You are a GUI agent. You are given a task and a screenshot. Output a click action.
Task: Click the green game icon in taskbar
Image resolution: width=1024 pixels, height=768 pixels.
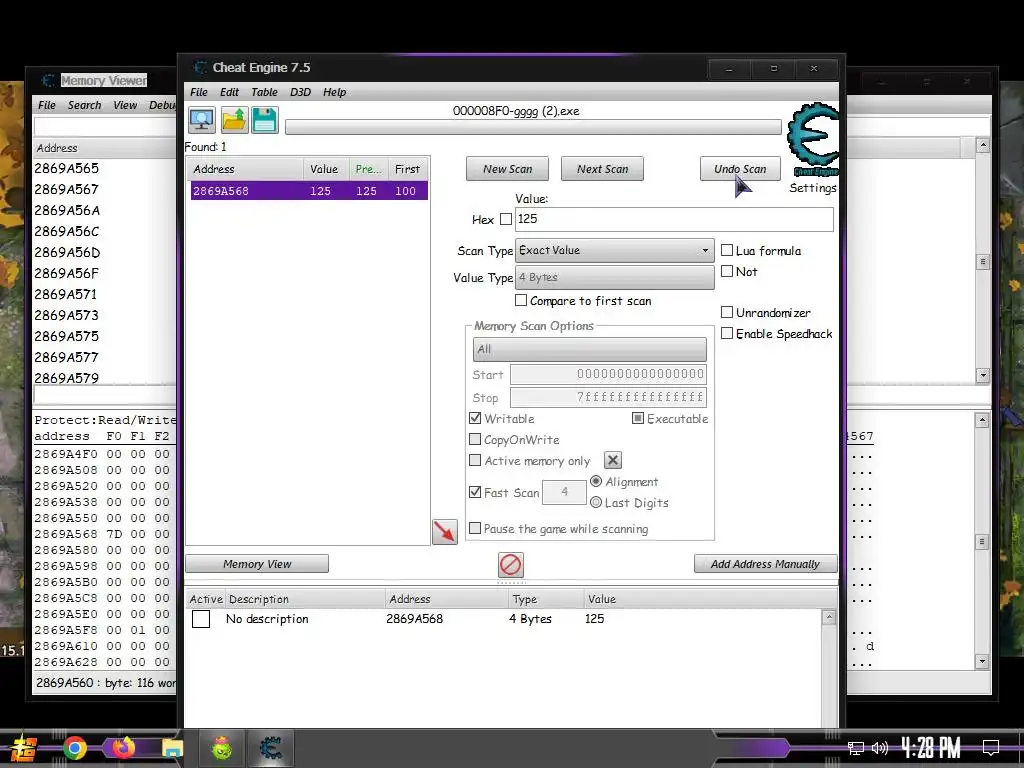222,748
